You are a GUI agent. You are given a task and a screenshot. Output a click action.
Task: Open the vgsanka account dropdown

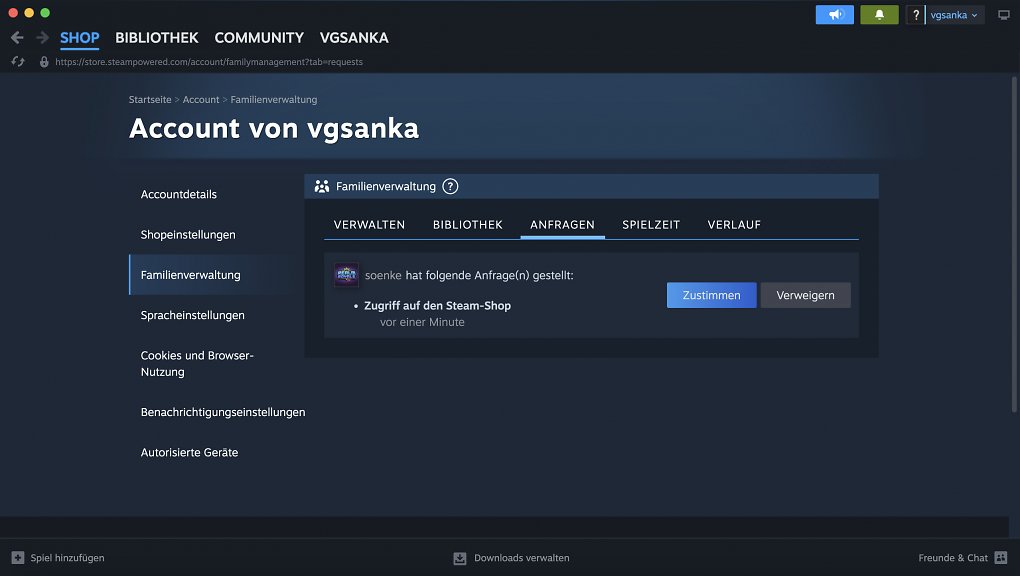pyautogui.click(x=954, y=14)
